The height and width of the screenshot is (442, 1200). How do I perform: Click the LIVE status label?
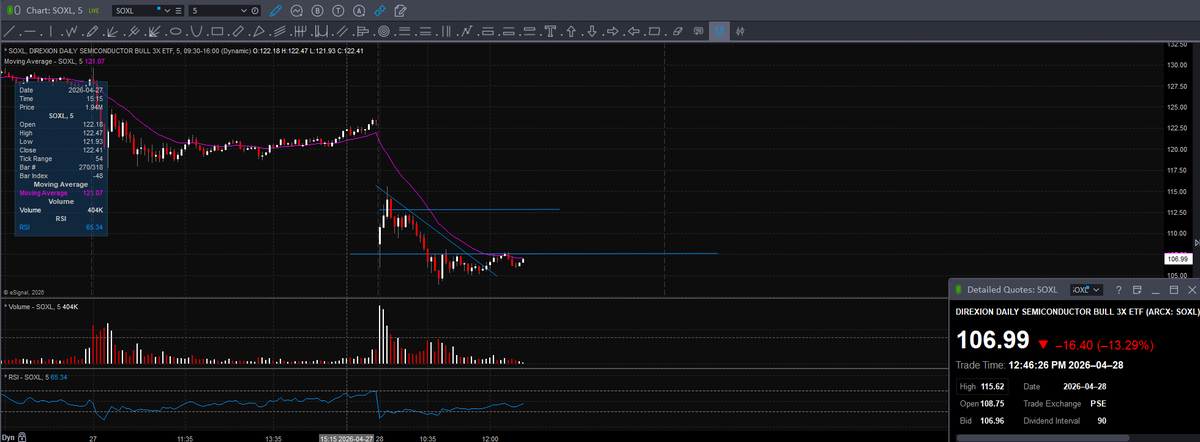(x=94, y=10)
